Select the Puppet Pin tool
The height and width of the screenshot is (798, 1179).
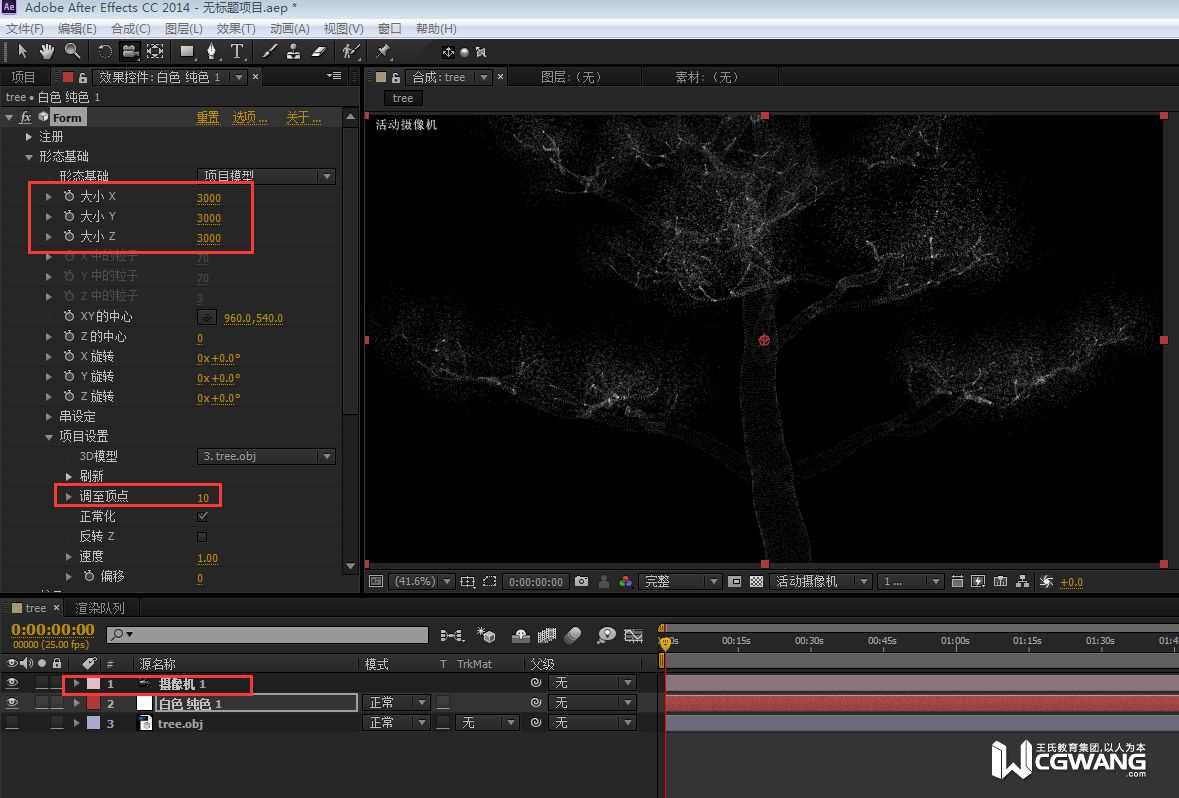coord(383,51)
